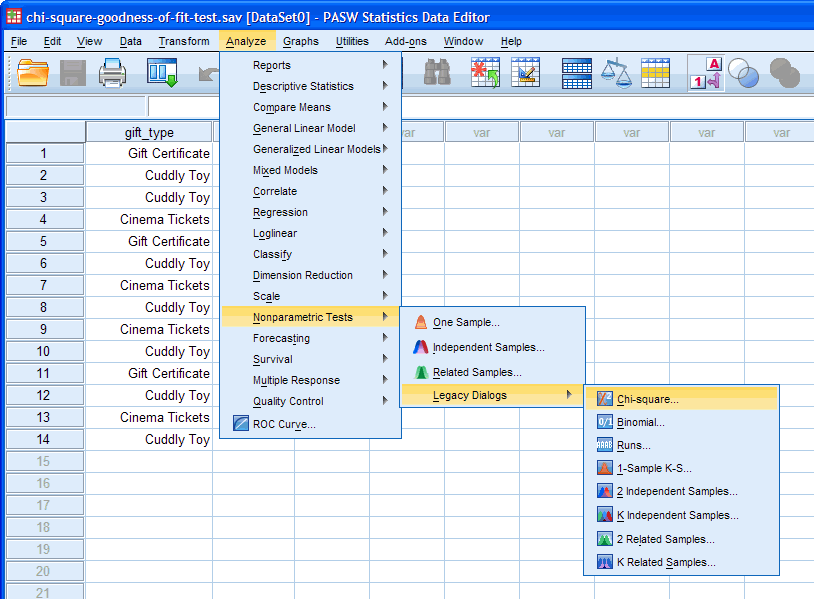Image resolution: width=814 pixels, height=599 pixels.
Task: Click the Open folder toolbar icon
Action: coord(33,72)
